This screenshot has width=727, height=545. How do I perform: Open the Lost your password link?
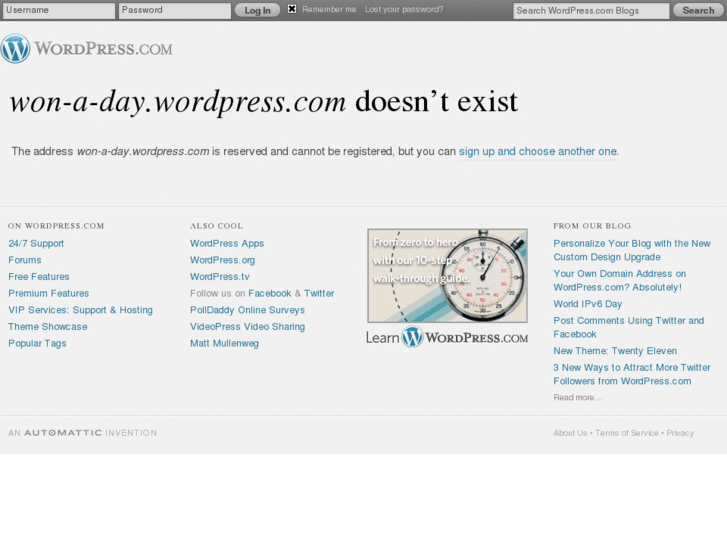click(404, 9)
